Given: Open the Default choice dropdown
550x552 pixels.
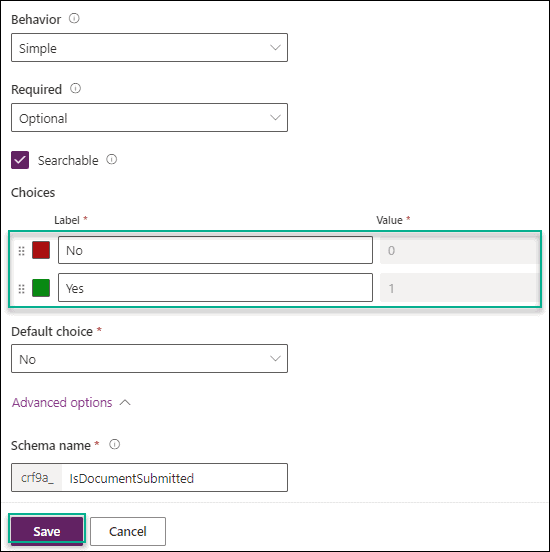Looking at the screenshot, I should [149, 359].
